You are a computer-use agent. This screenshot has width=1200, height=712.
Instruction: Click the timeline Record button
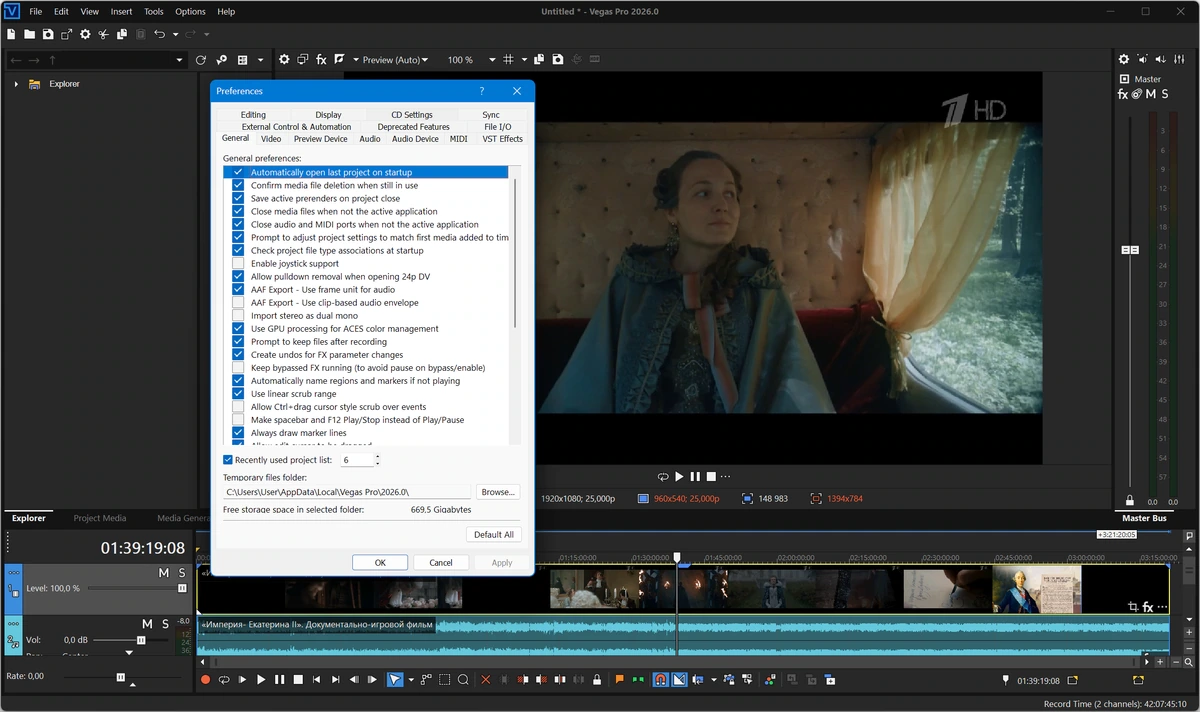pyautogui.click(x=205, y=680)
